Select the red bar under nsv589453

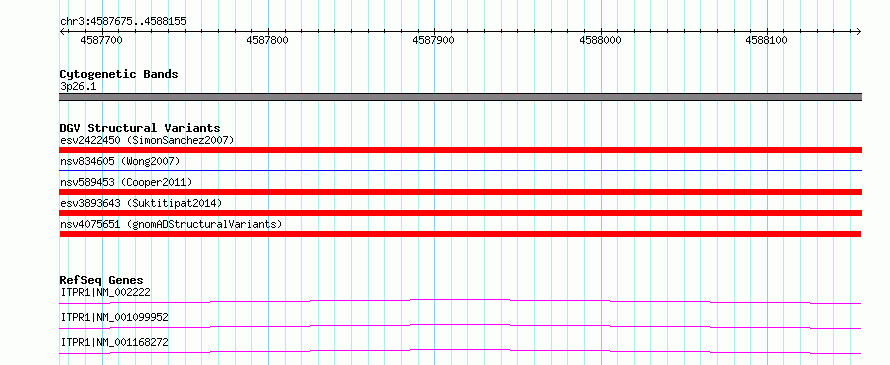click(460, 192)
